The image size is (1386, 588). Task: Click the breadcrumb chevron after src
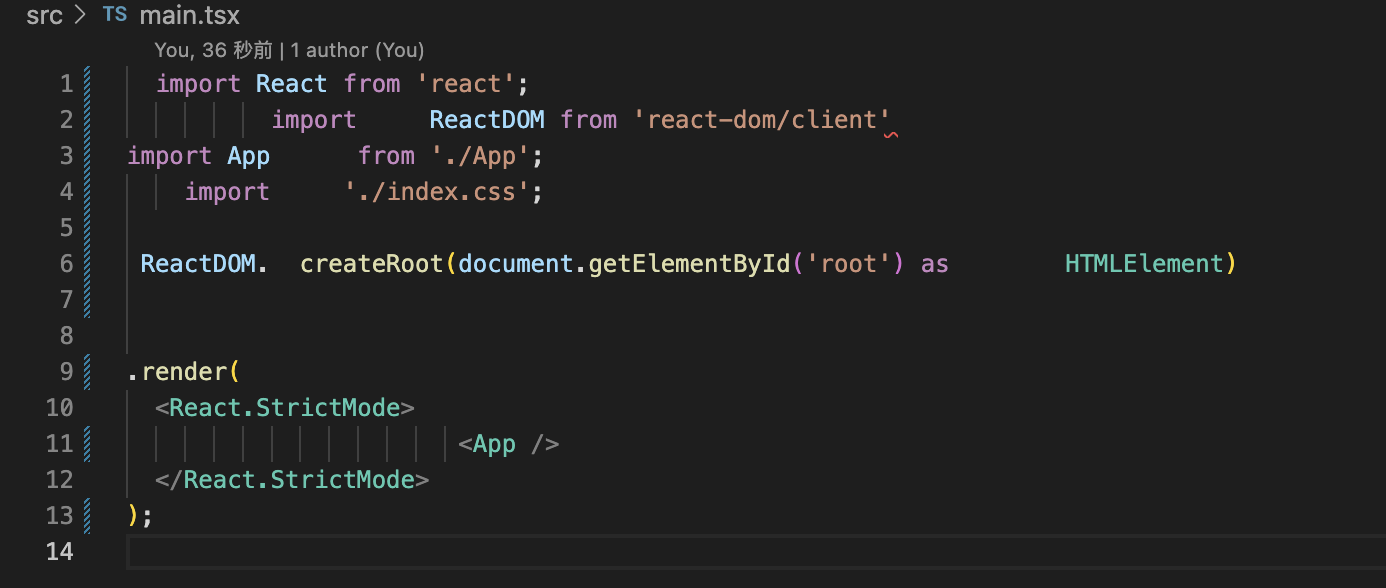coord(81,16)
